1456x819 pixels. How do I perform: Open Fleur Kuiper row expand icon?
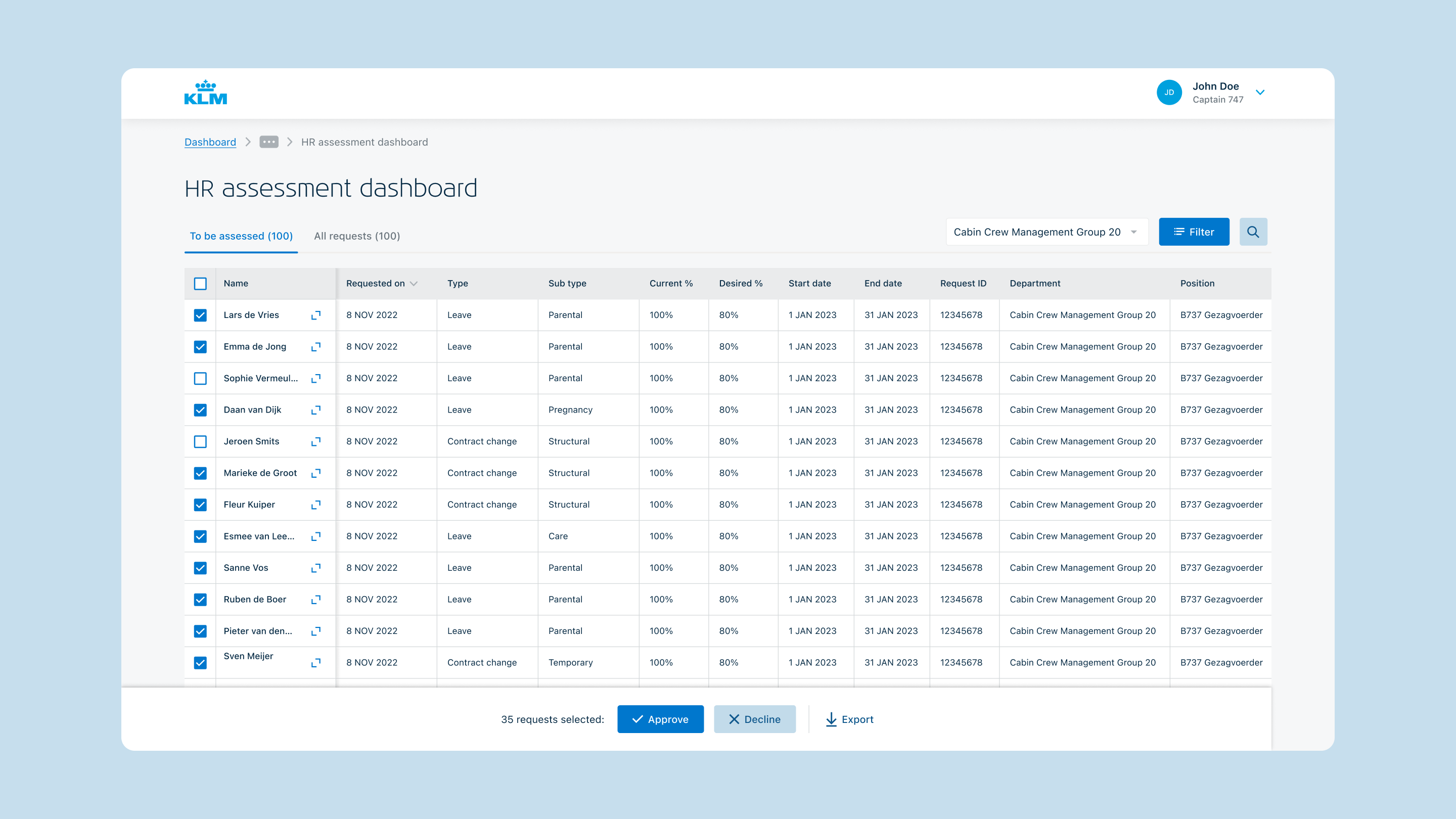pyautogui.click(x=316, y=505)
